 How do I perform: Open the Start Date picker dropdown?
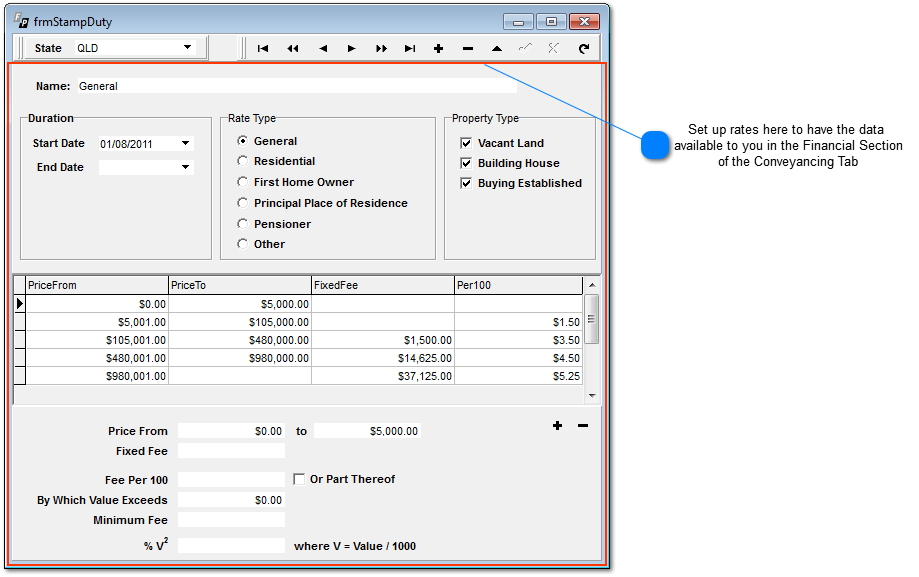coord(185,144)
